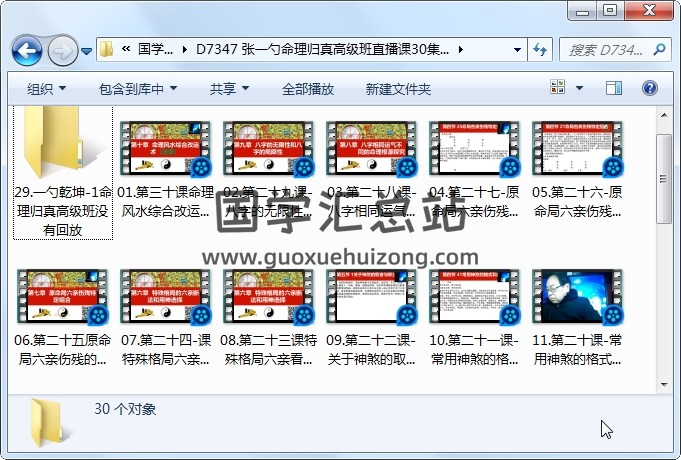The width and height of the screenshot is (681, 460).
Task: Open the view options dropdown arrow
Action: click(x=579, y=88)
